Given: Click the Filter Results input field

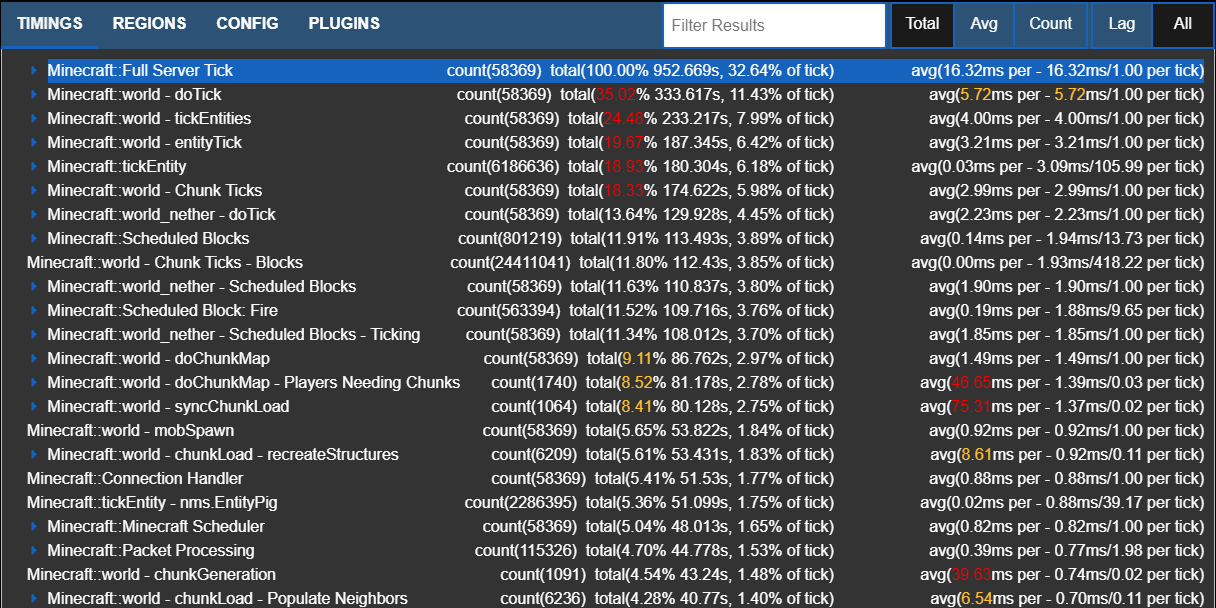Looking at the screenshot, I should pyautogui.click(x=773, y=26).
